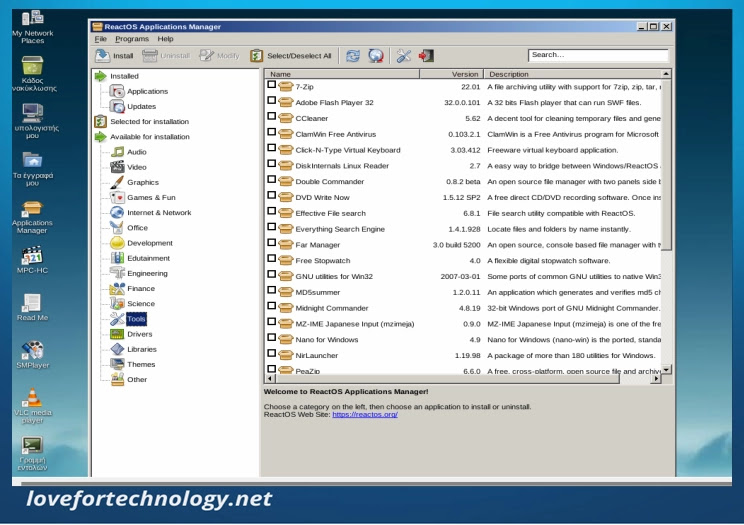Select the Free Stopwatch entry

point(323,261)
